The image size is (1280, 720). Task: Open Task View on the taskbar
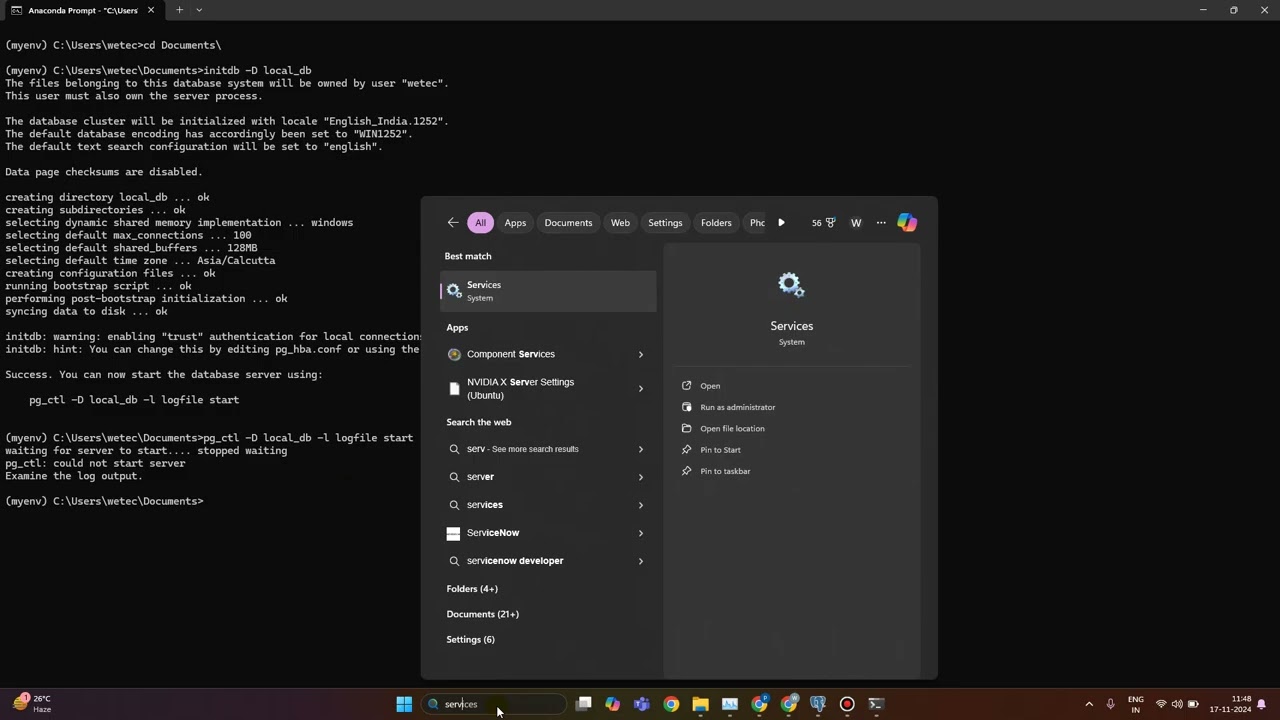[584, 704]
